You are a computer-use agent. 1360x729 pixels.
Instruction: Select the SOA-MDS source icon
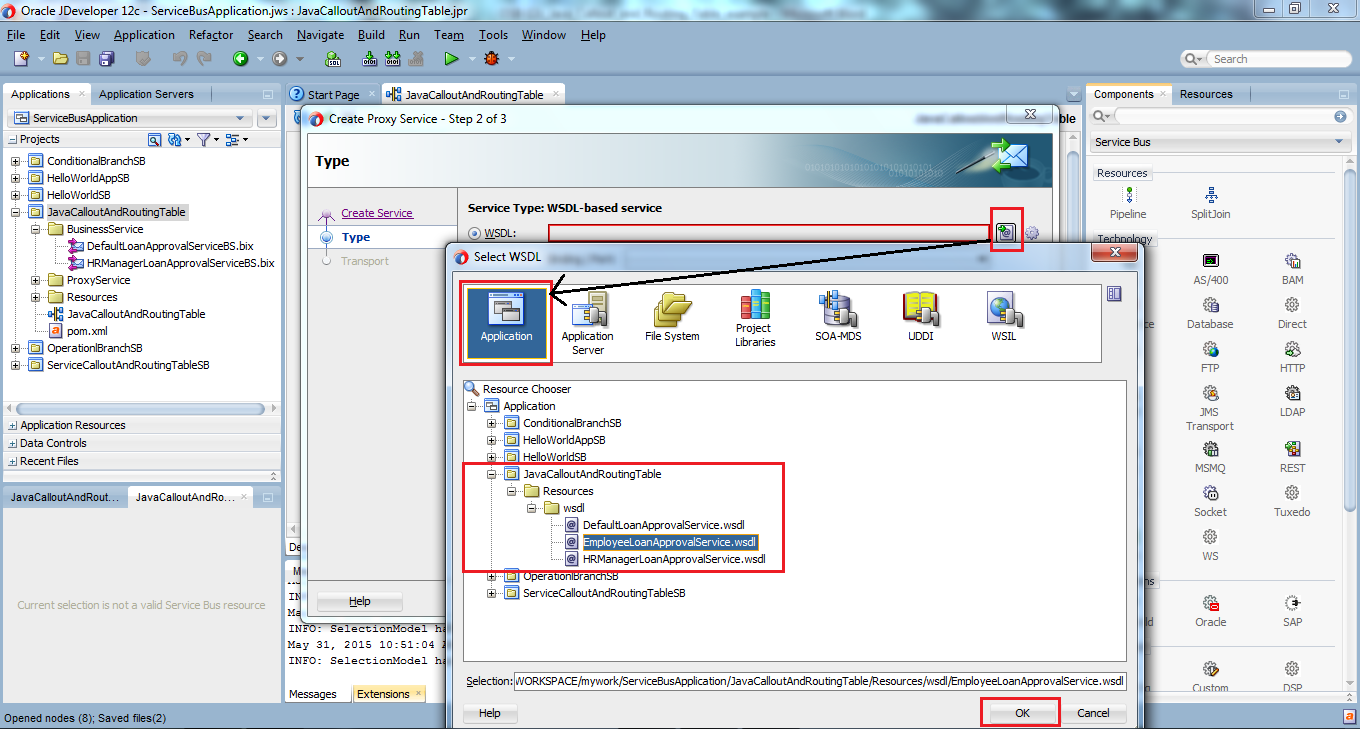[x=838, y=318]
